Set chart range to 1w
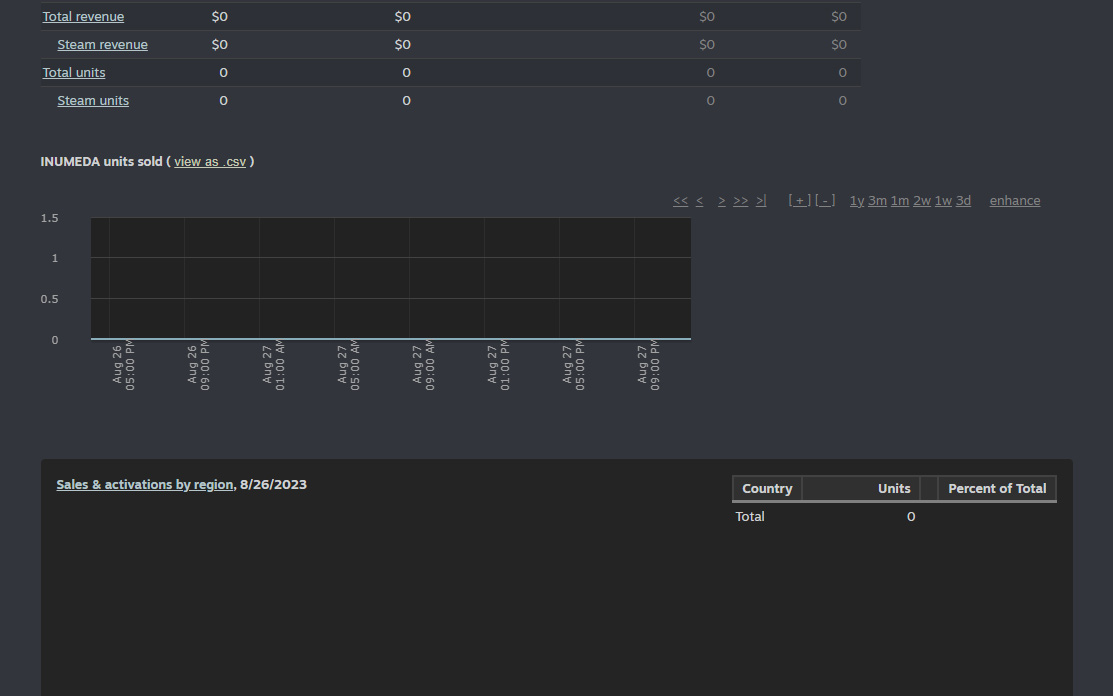Viewport: 1113px width, 696px height. 943,201
